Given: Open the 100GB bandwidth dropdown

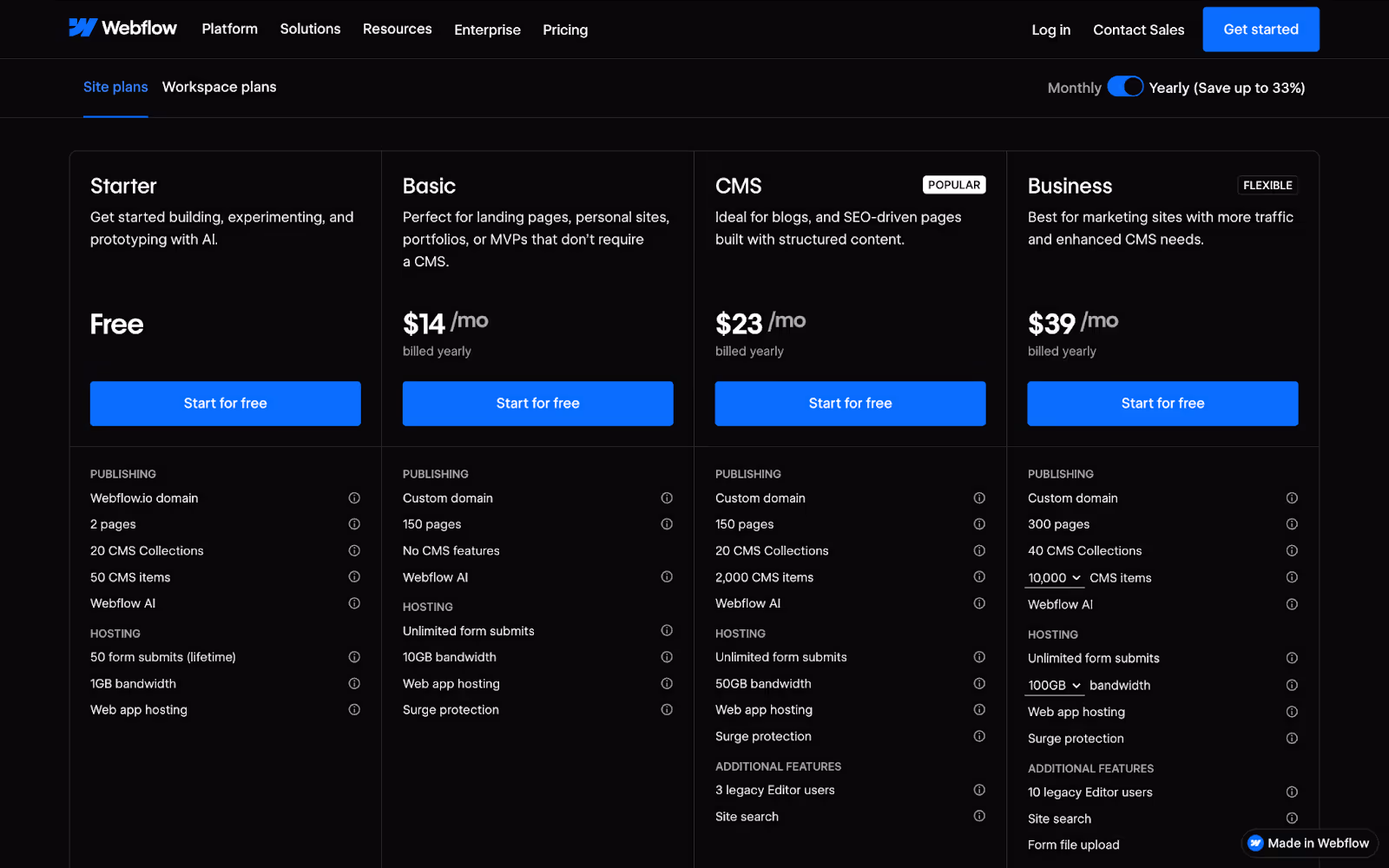Looking at the screenshot, I should click(x=1055, y=686).
